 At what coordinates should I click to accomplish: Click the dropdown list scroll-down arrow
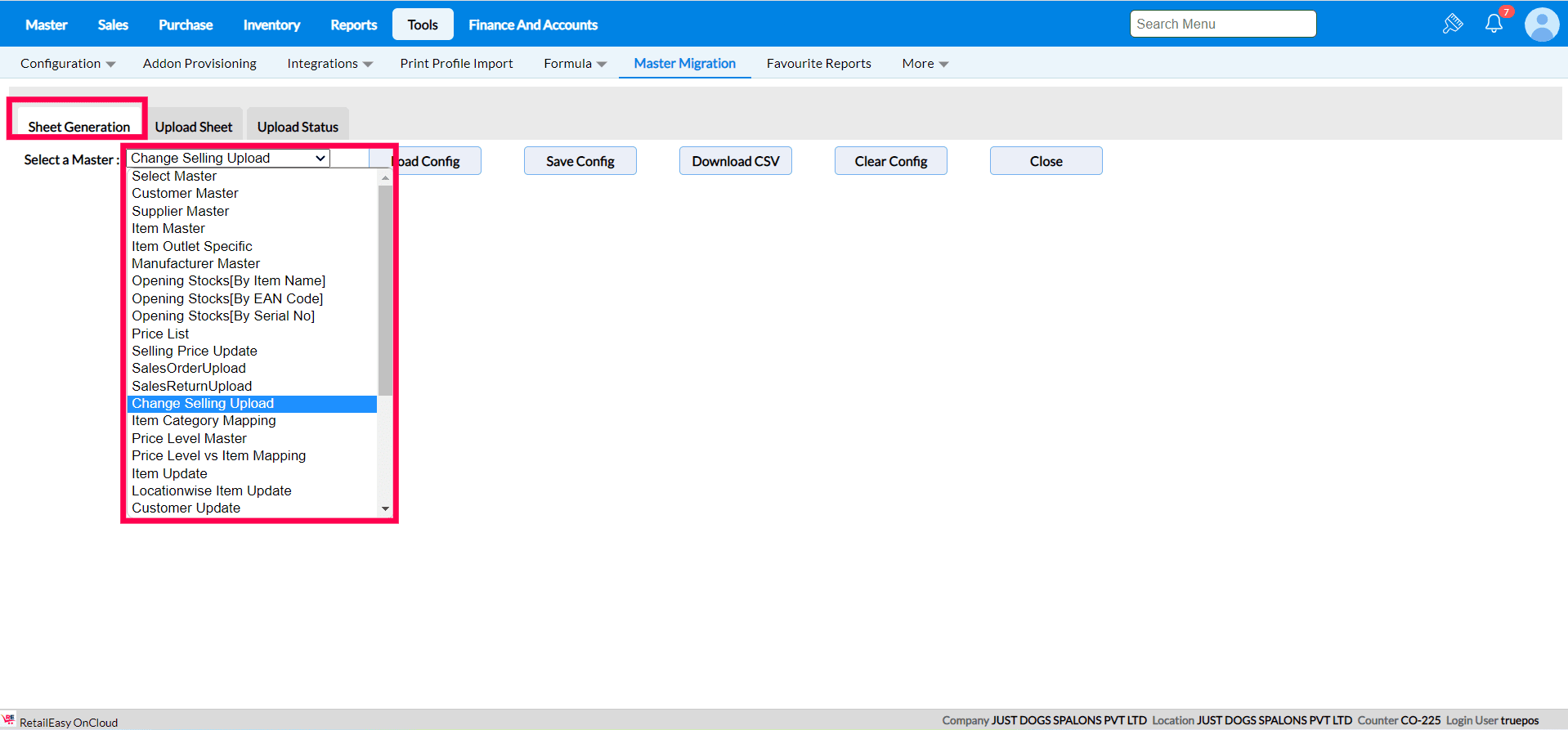[x=385, y=508]
